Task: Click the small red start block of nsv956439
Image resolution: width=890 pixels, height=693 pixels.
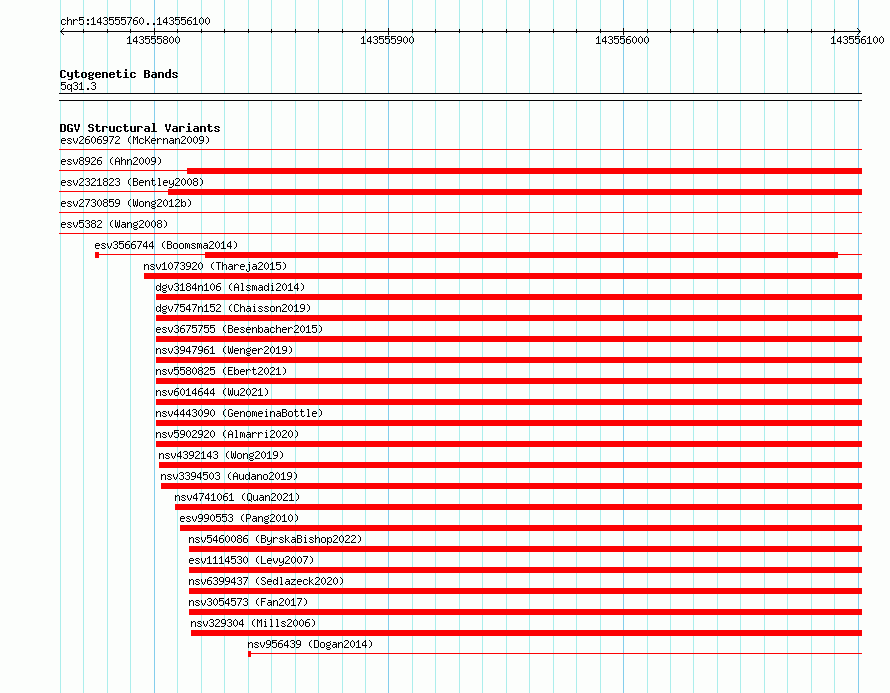Action: click(x=250, y=654)
